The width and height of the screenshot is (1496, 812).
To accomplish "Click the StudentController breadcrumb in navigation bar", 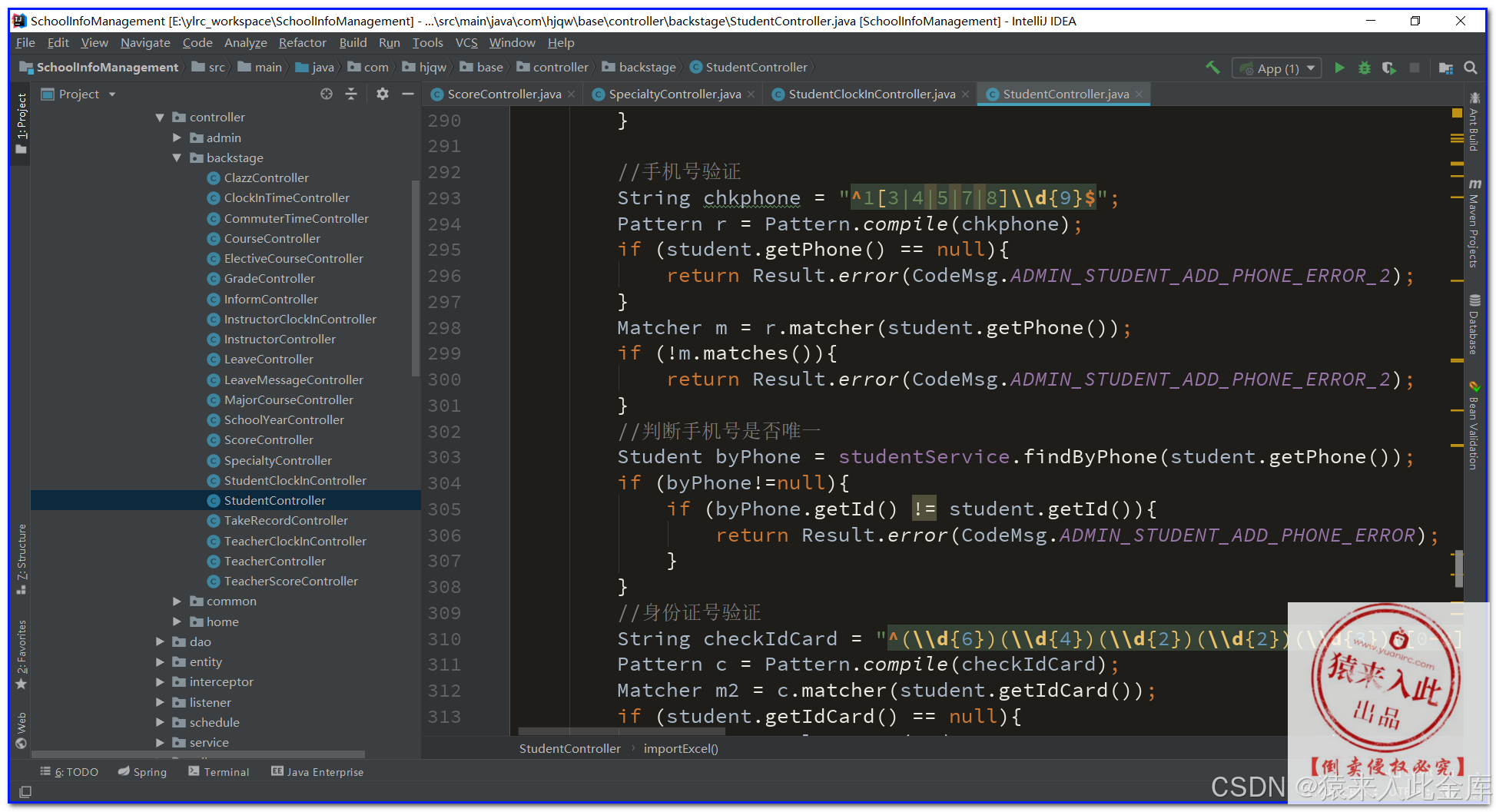I will (748, 68).
